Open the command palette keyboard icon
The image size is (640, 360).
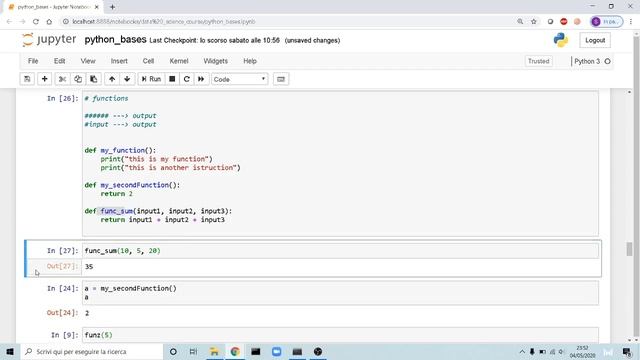[281, 79]
